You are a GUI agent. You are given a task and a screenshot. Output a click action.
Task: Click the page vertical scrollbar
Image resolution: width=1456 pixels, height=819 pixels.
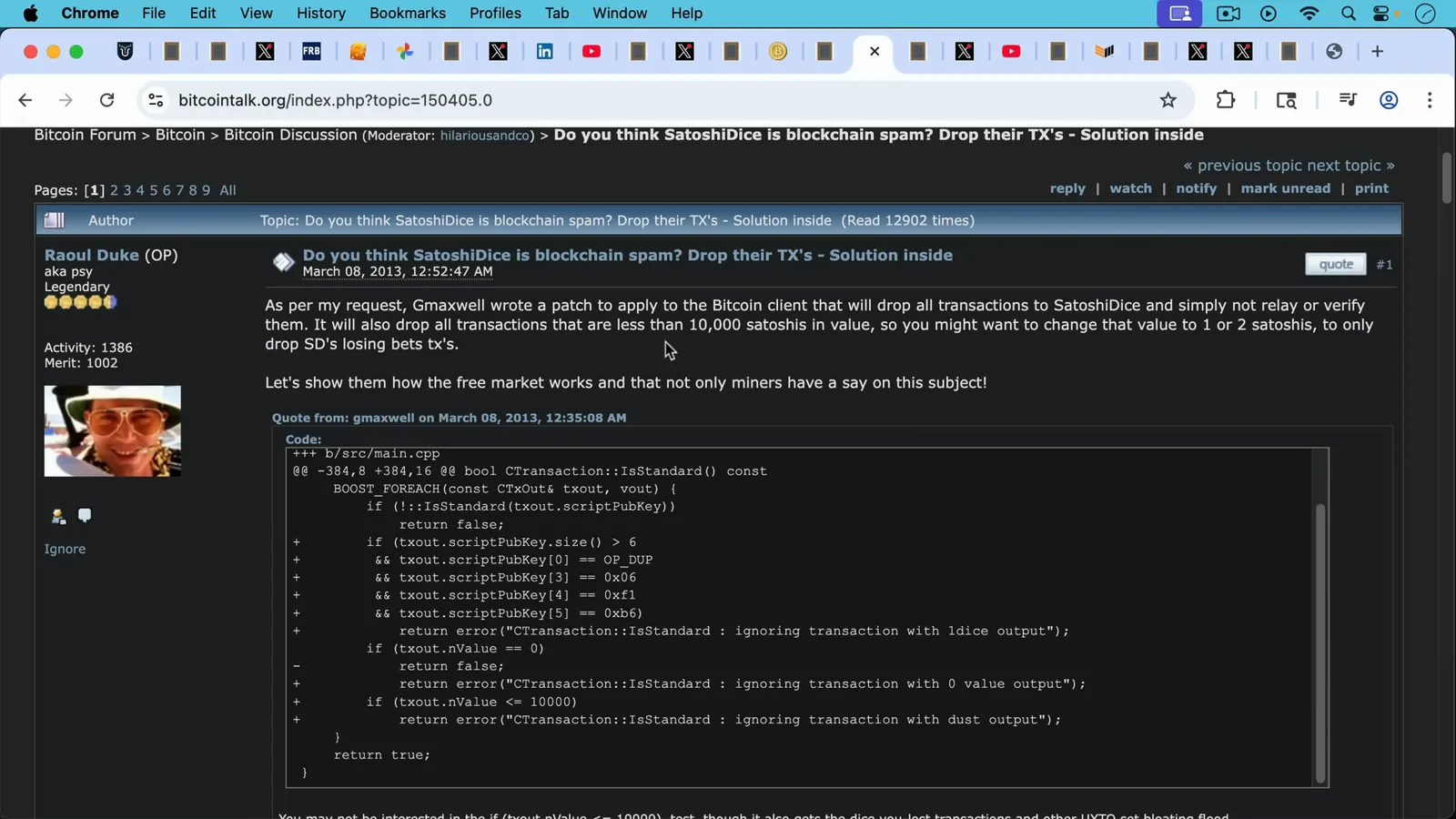pos(1447,177)
